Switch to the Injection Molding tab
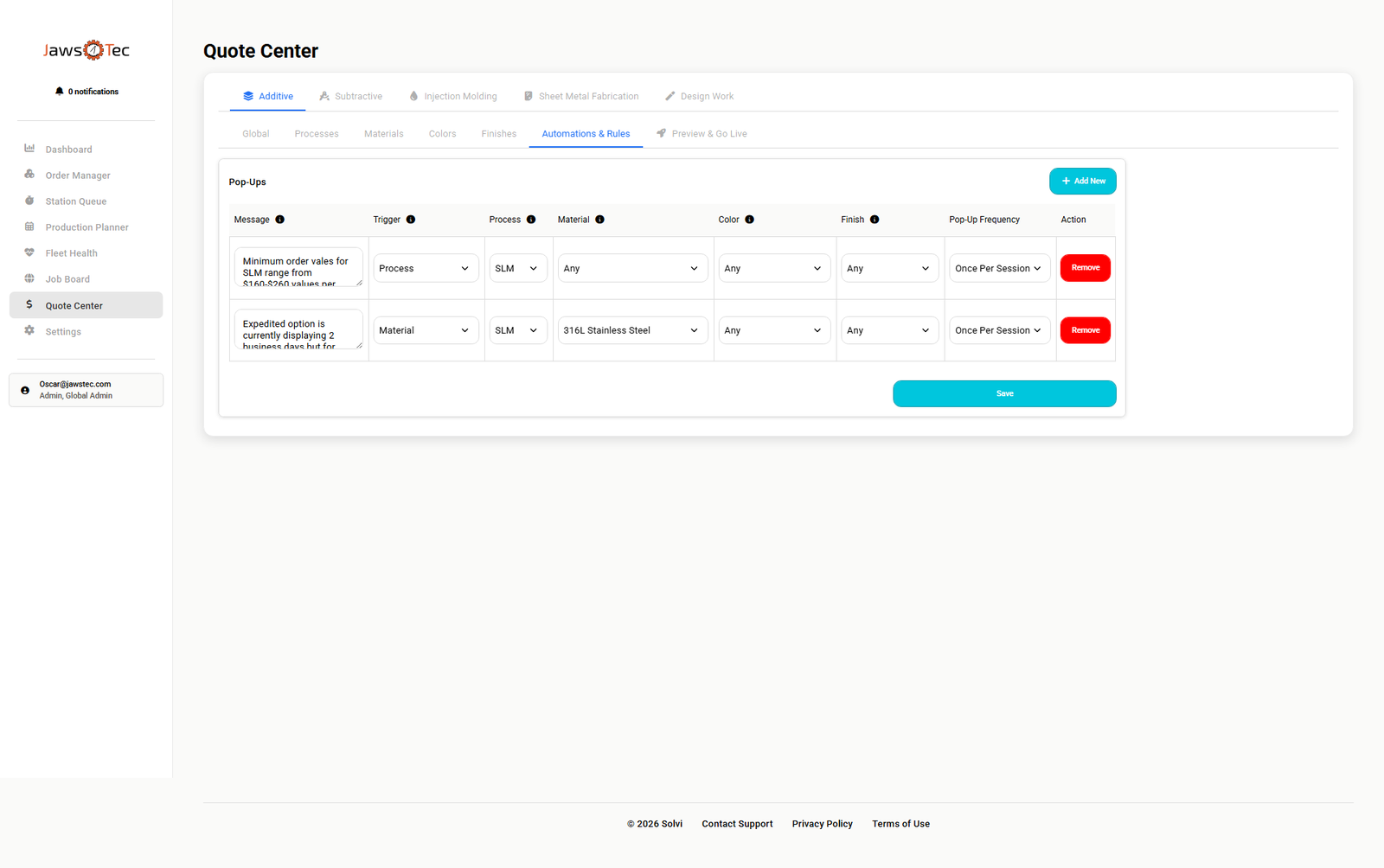 [x=453, y=96]
